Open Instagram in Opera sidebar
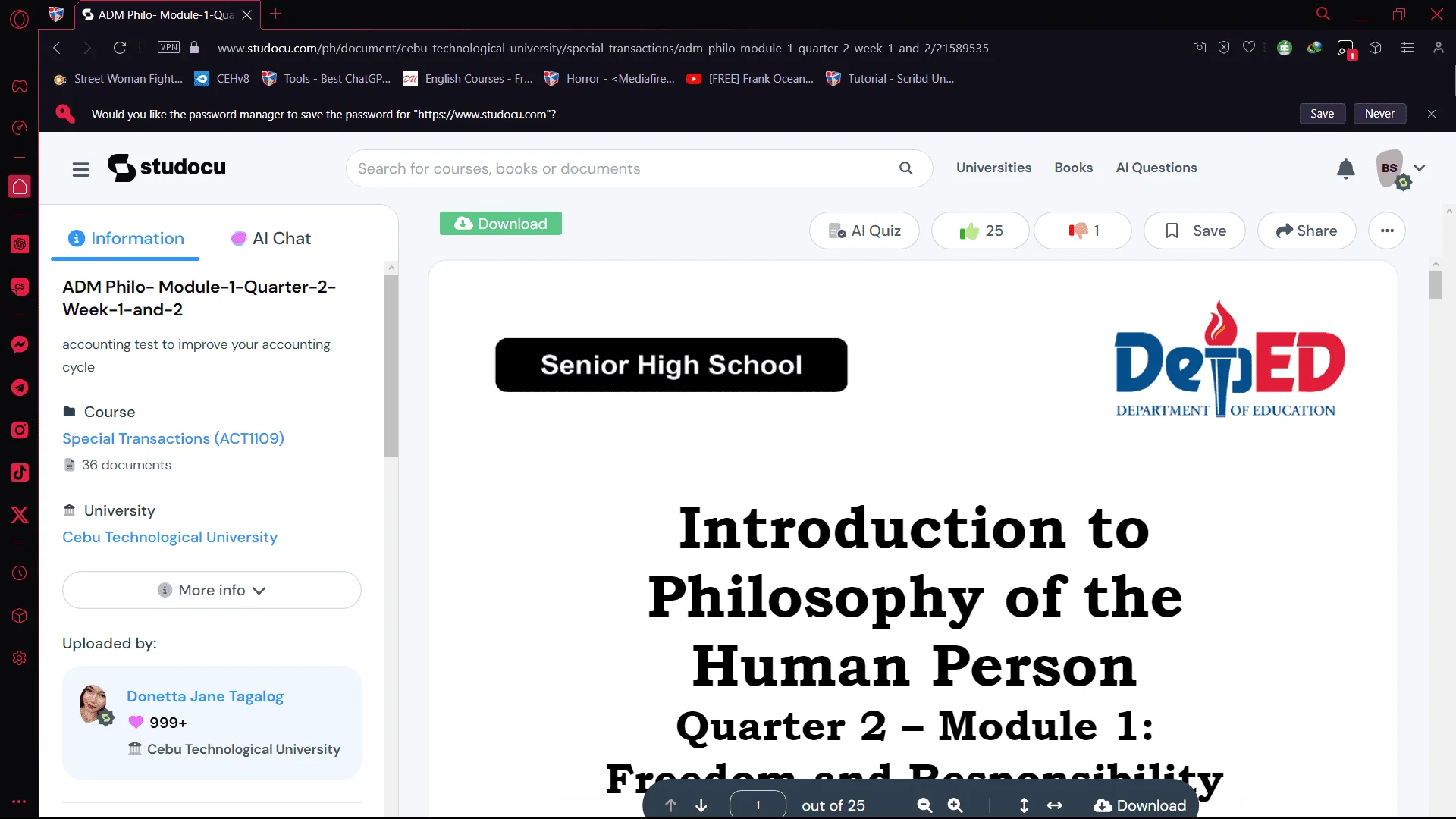1456x819 pixels. coord(20,430)
